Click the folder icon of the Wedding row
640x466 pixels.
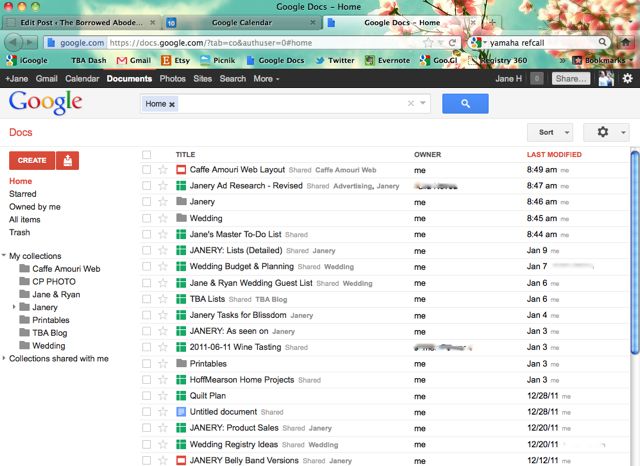[181, 218]
